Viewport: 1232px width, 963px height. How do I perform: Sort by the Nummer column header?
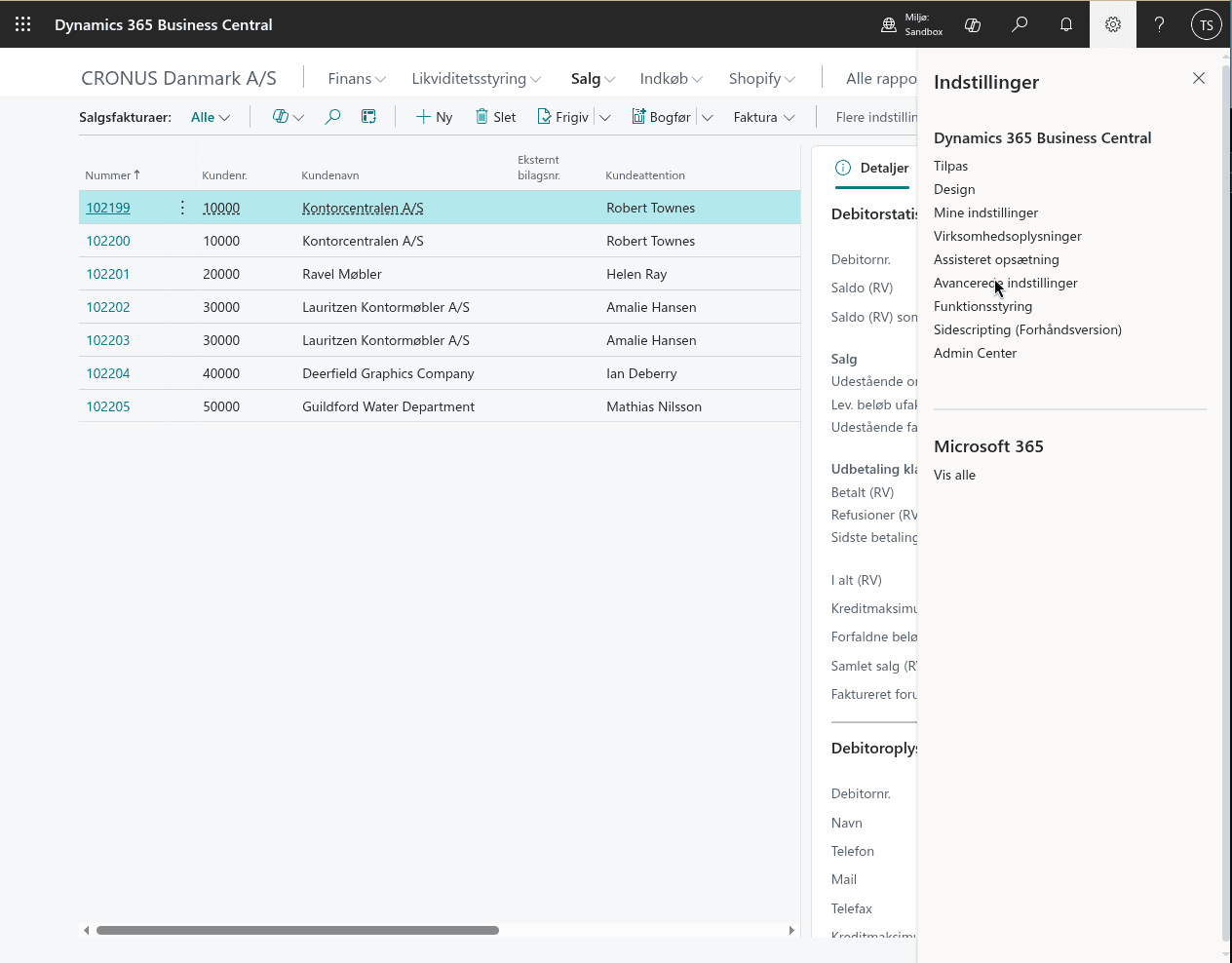pos(112,175)
